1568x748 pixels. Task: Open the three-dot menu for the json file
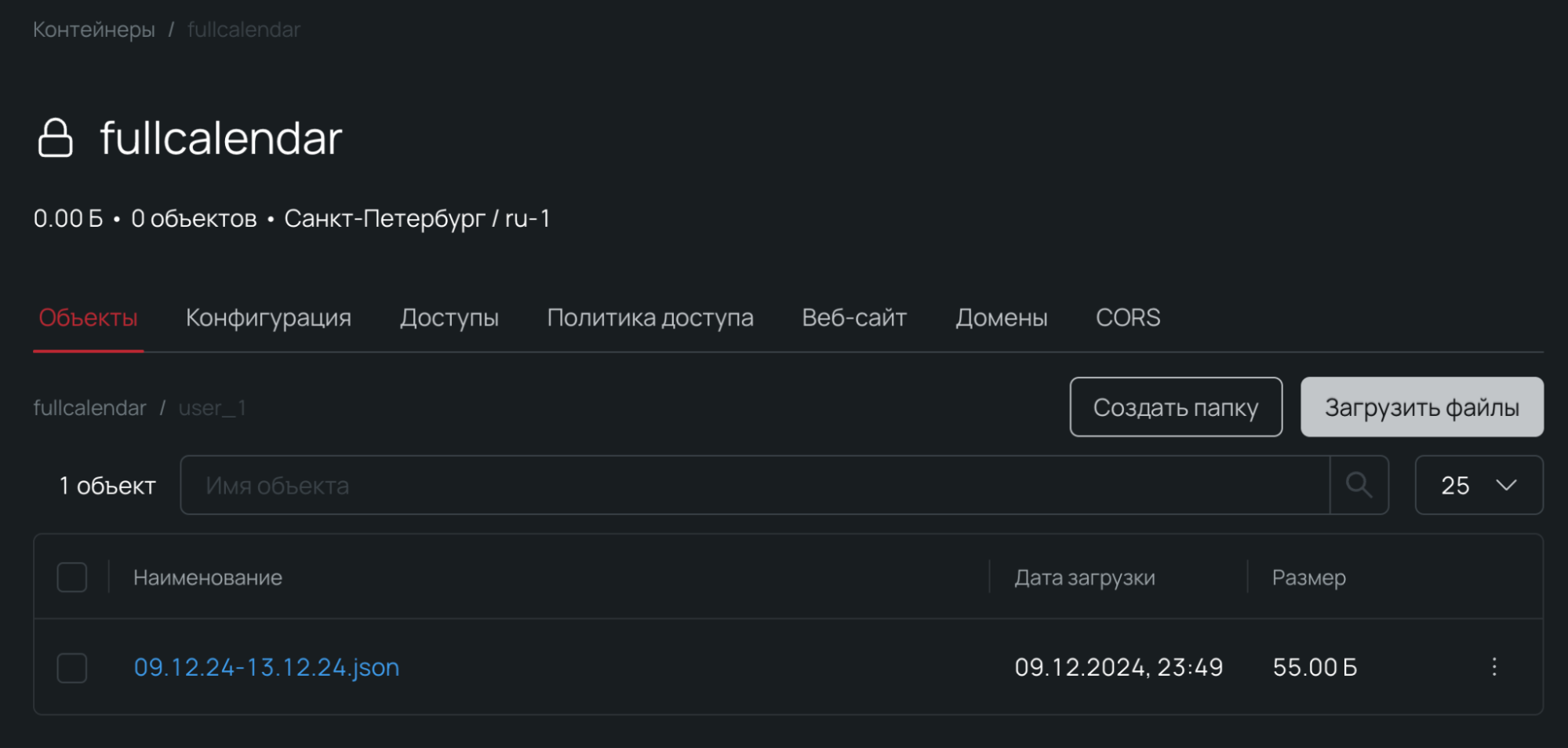pos(1493,667)
